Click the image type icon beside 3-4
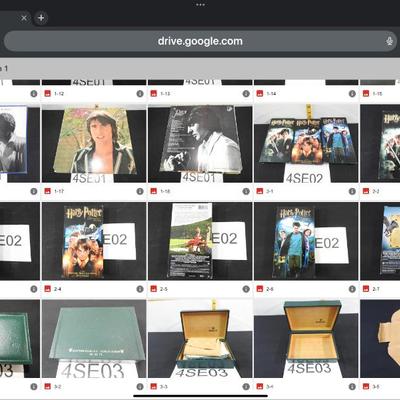This screenshot has width=400, height=400. [260, 387]
